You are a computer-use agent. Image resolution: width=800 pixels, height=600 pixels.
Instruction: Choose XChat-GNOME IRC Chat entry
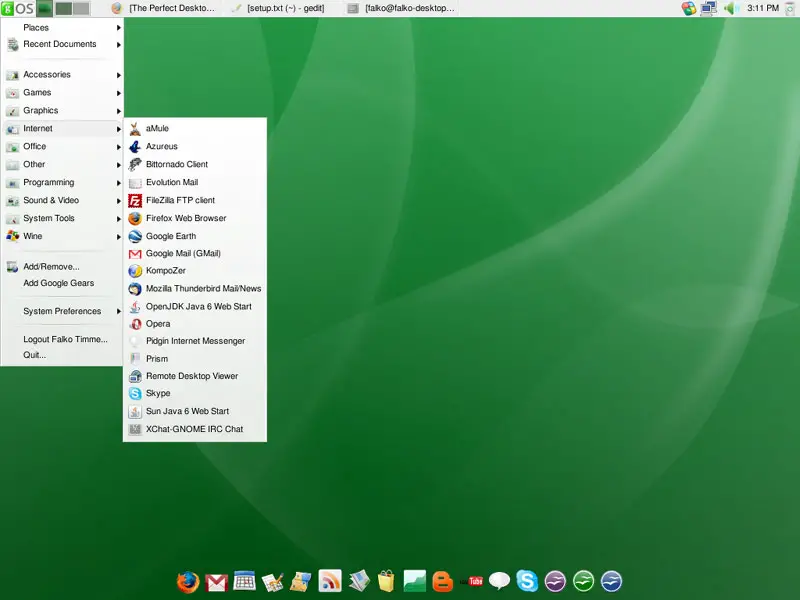(x=195, y=429)
